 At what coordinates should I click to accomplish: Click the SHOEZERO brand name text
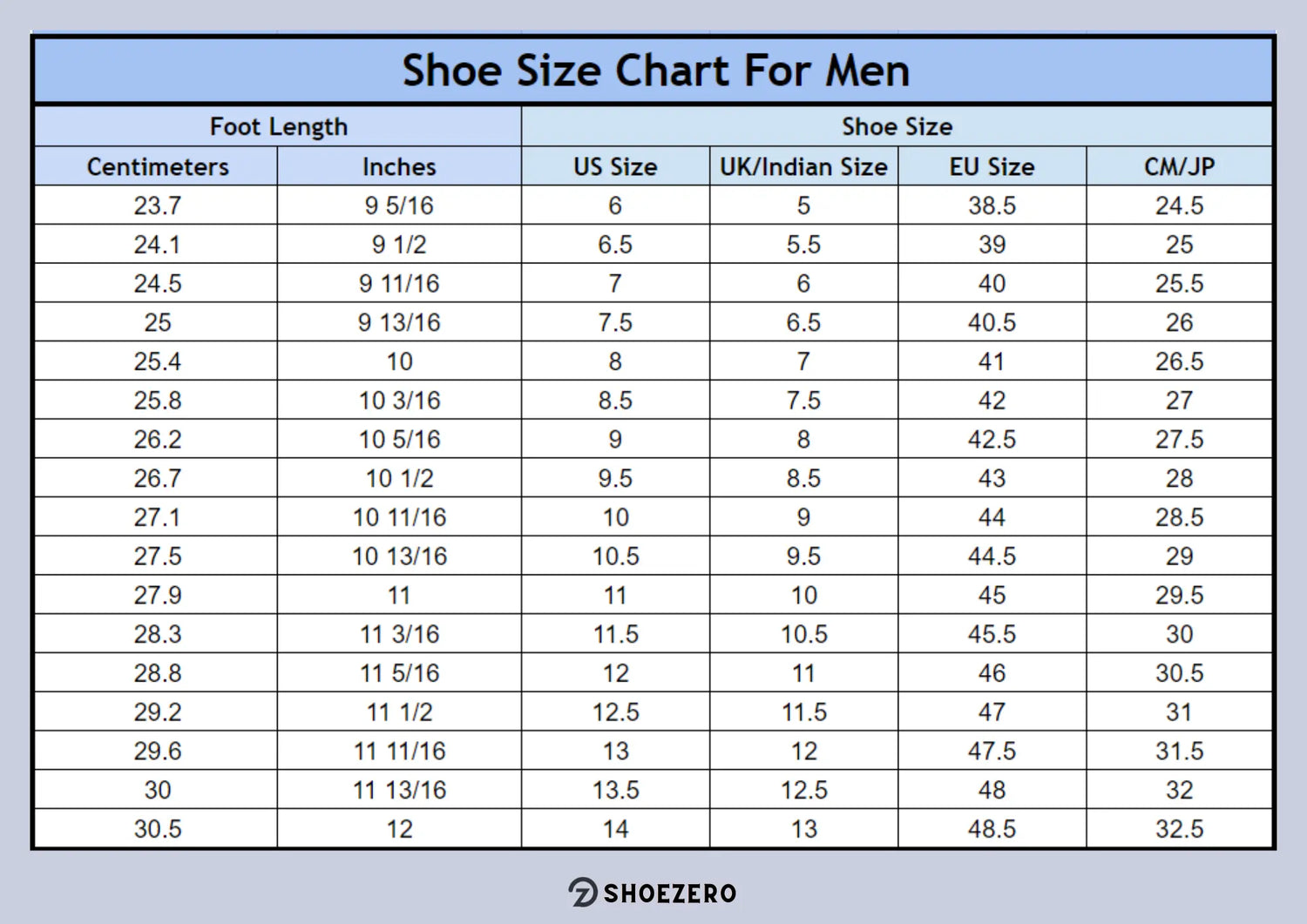(x=669, y=894)
